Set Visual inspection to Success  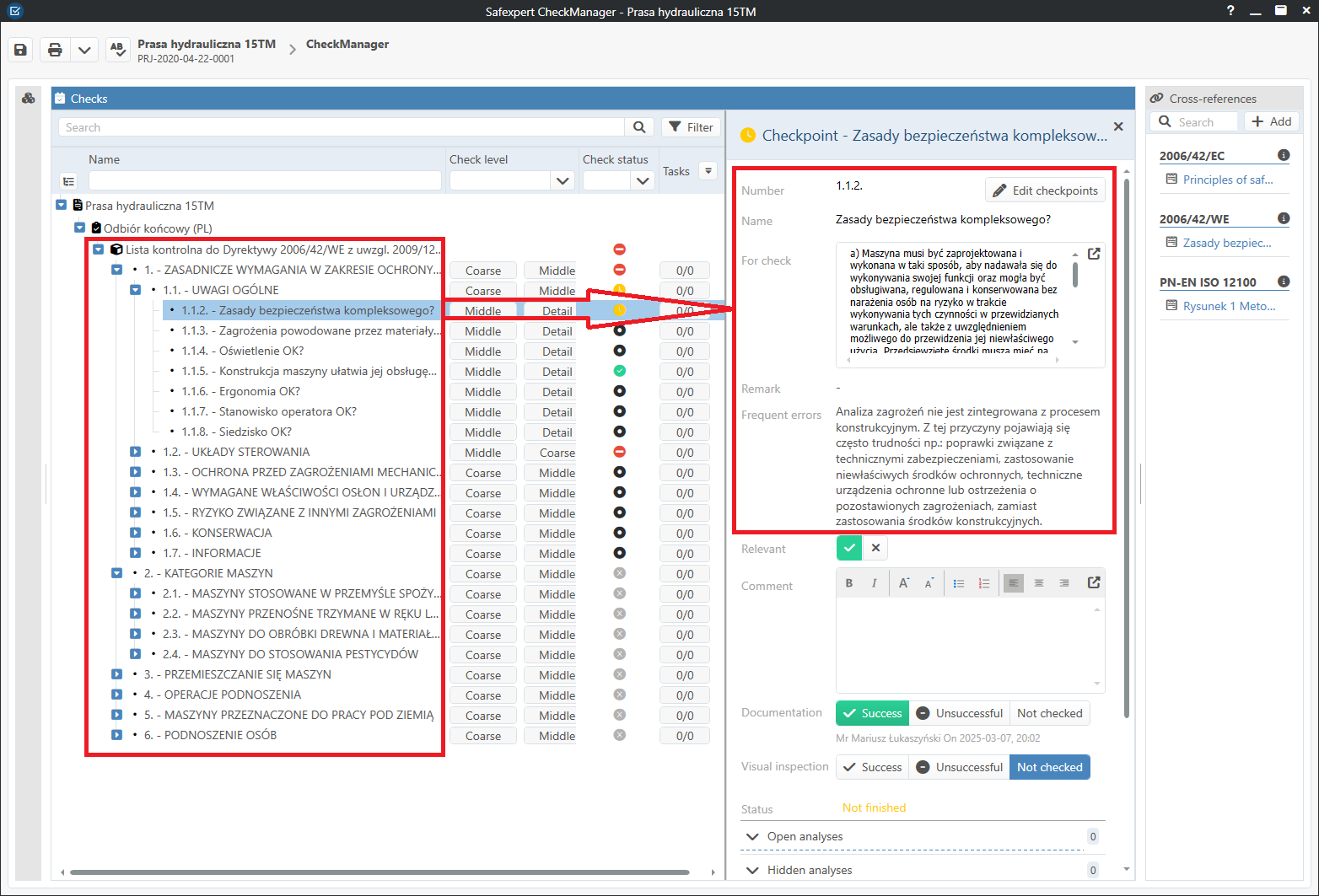873,767
